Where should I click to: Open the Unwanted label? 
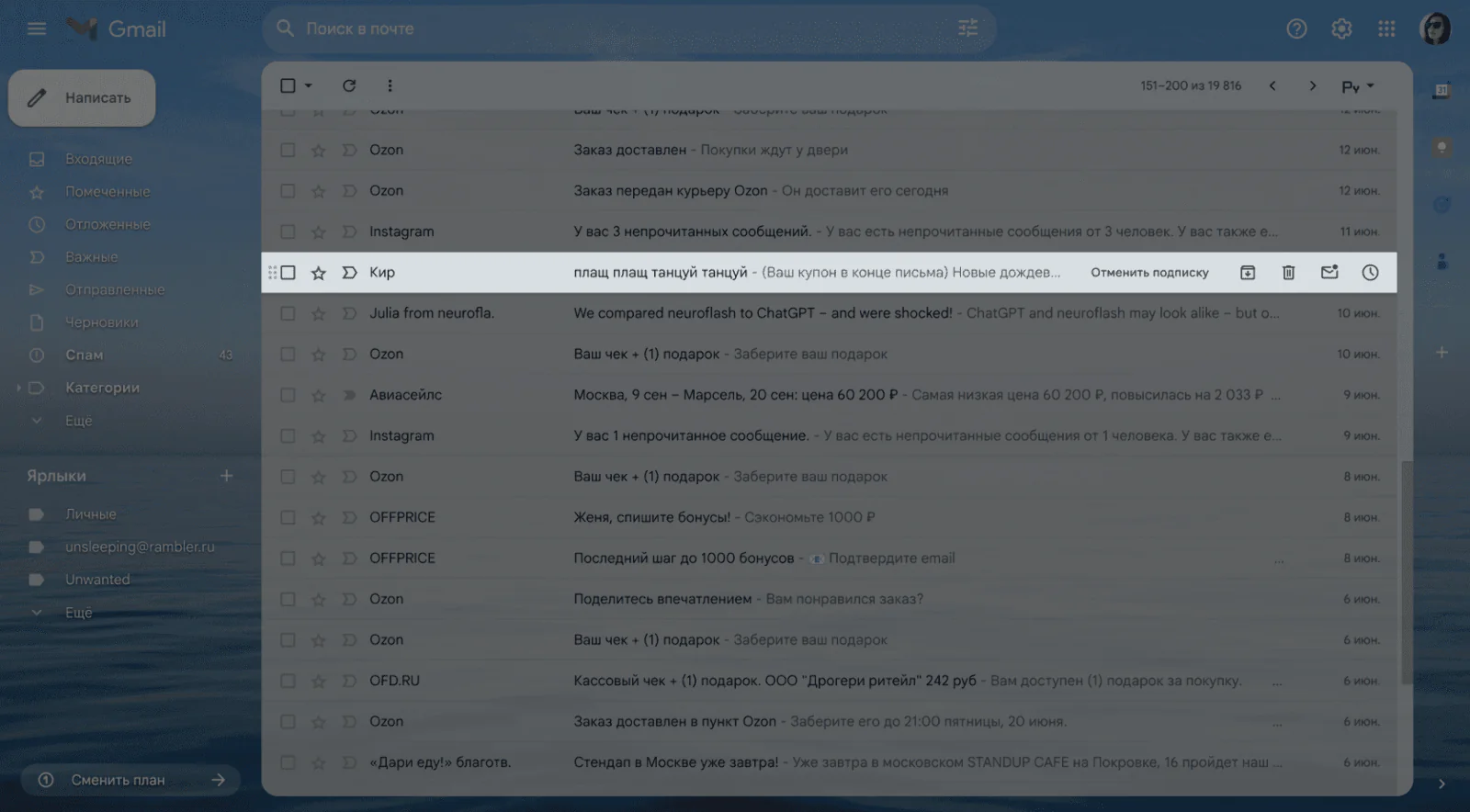97,580
